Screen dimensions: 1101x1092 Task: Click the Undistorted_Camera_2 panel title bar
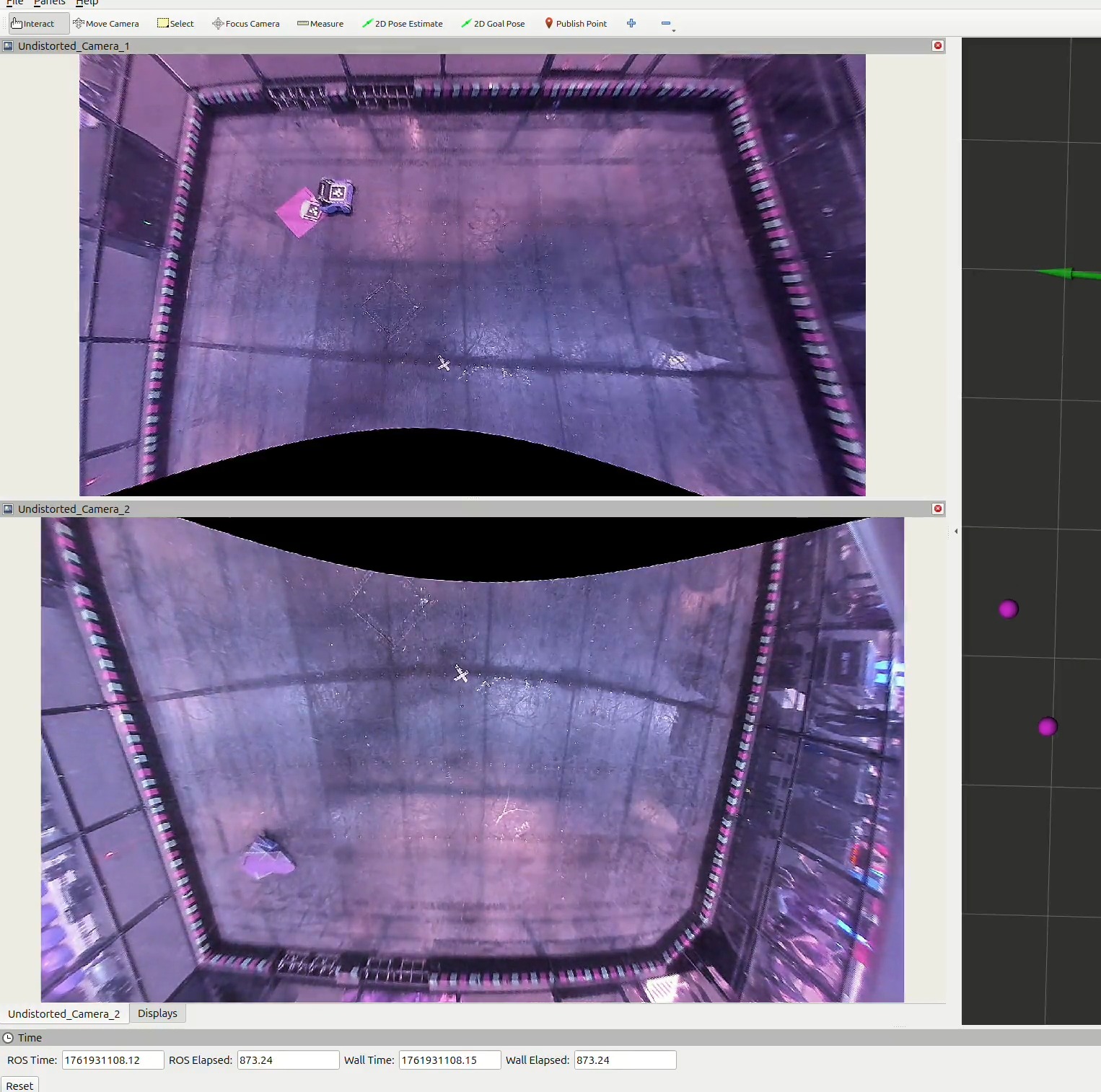coord(473,508)
